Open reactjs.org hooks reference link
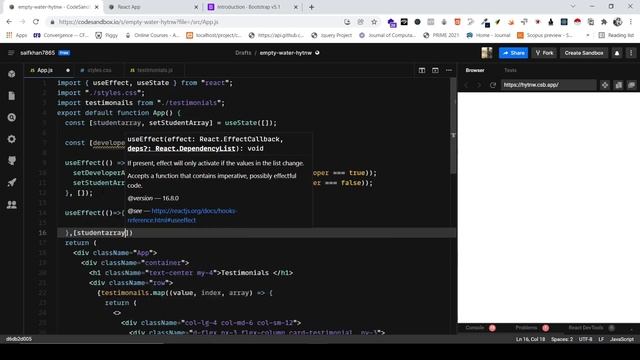The height and width of the screenshot is (360, 640). pos(182,216)
